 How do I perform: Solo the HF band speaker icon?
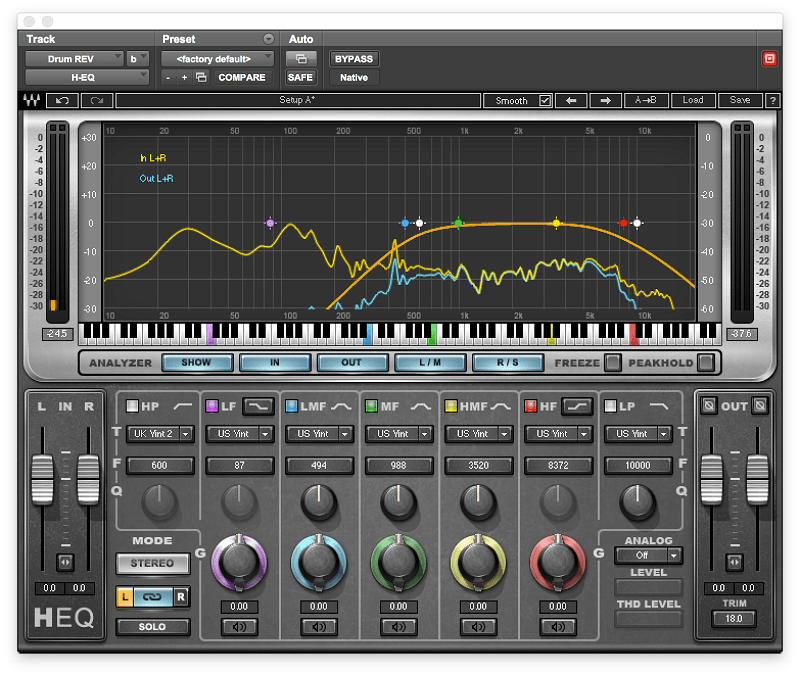(x=558, y=627)
